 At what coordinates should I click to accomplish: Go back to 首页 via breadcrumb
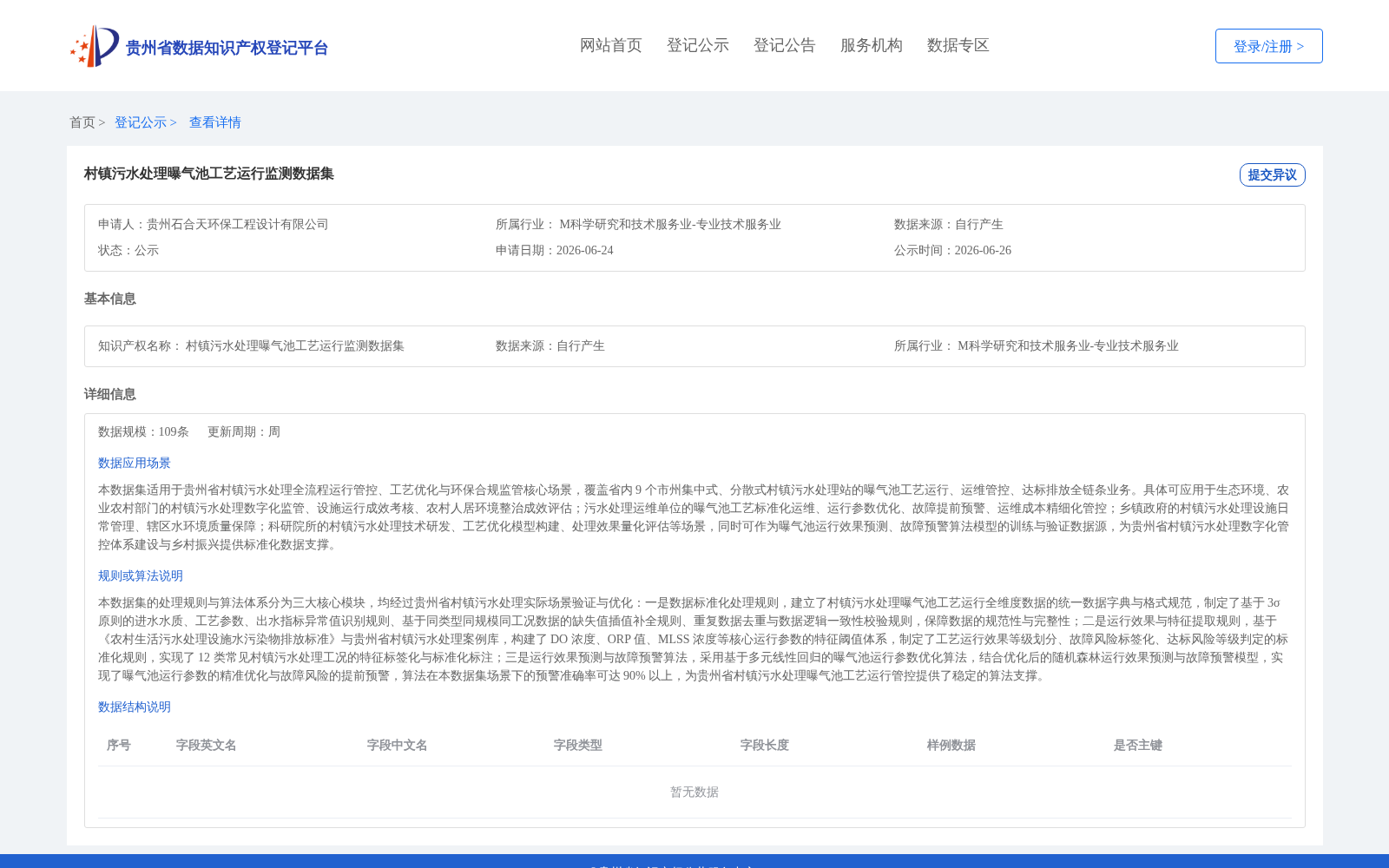(82, 122)
